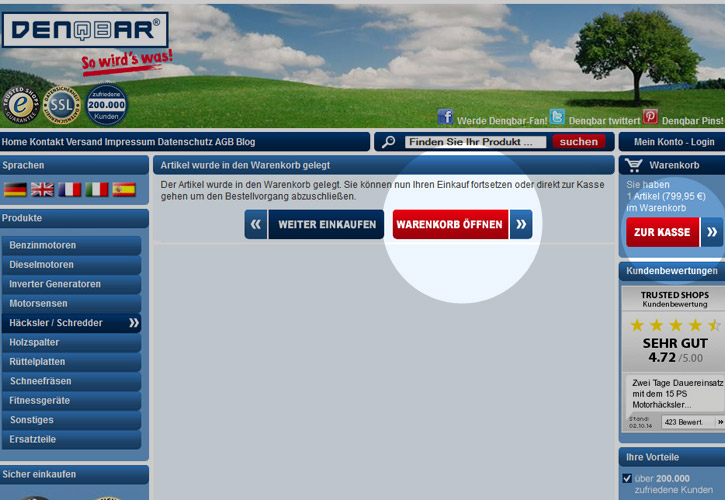Proceed with the Zur Kasse button
The image size is (725, 500).
pos(662,232)
